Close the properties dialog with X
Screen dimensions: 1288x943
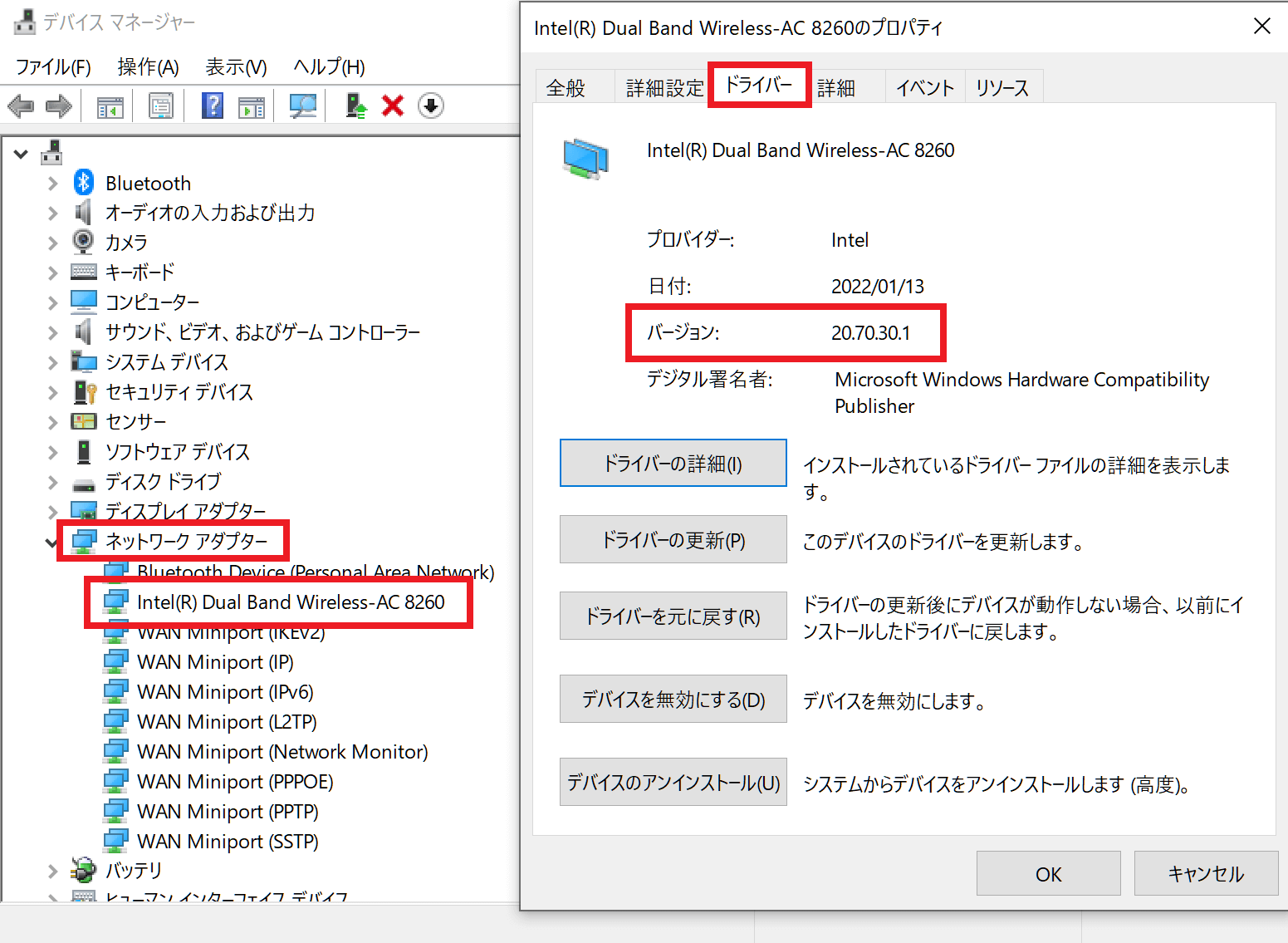point(1261,27)
